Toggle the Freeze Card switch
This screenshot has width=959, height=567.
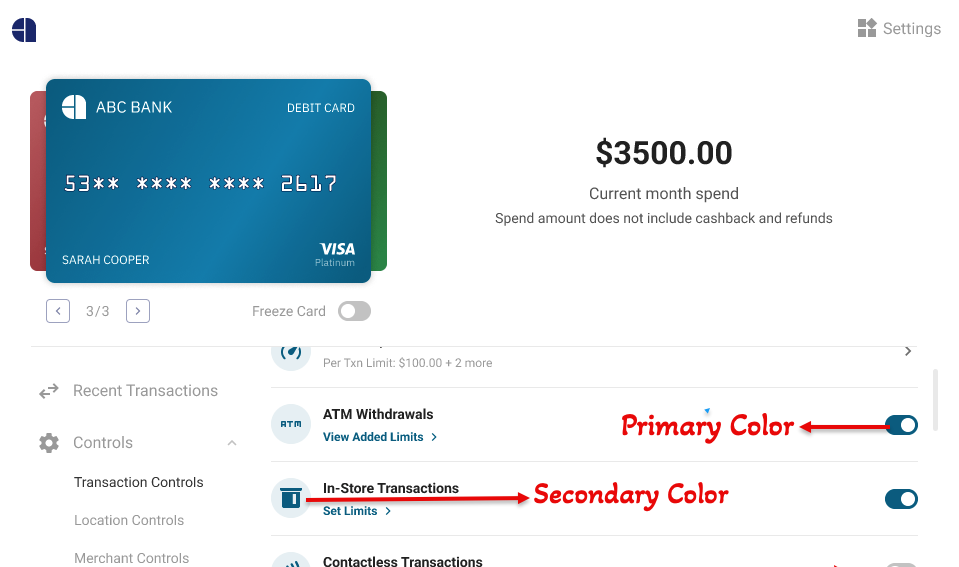tap(354, 311)
